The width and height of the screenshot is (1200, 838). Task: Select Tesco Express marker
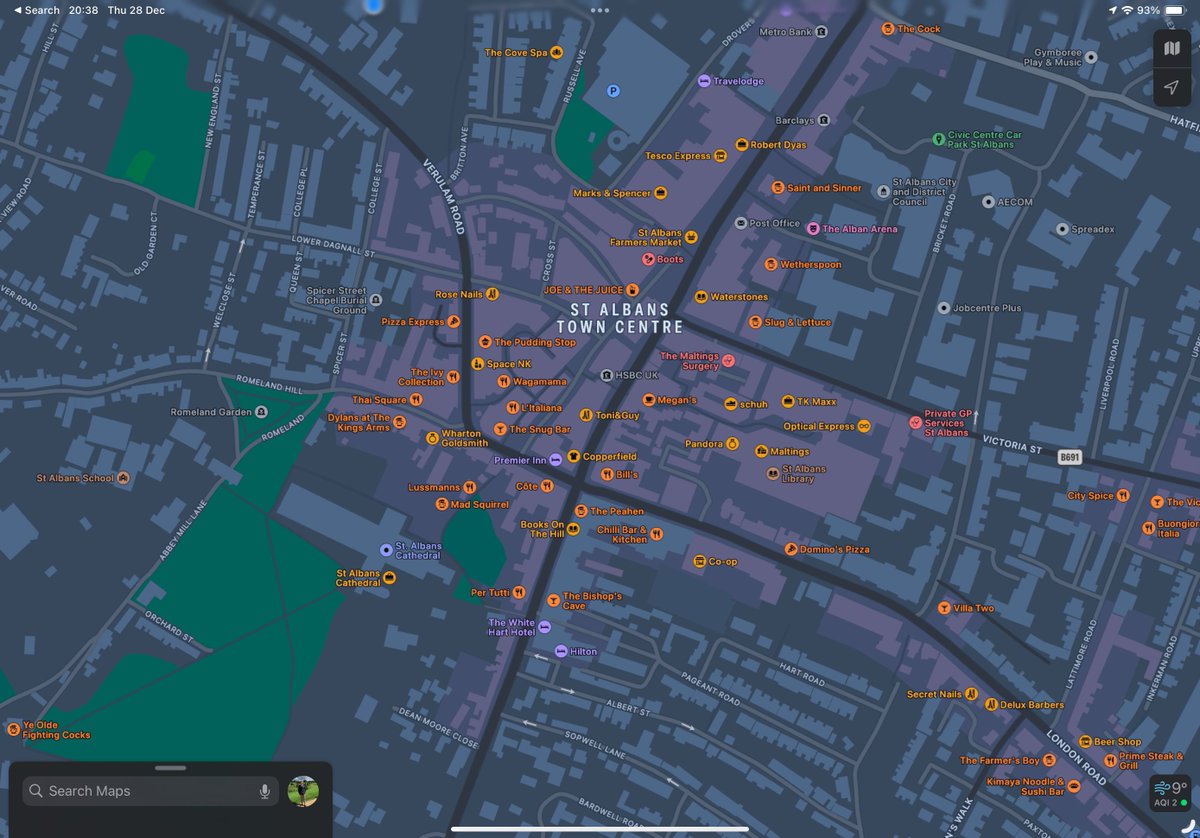(720, 156)
